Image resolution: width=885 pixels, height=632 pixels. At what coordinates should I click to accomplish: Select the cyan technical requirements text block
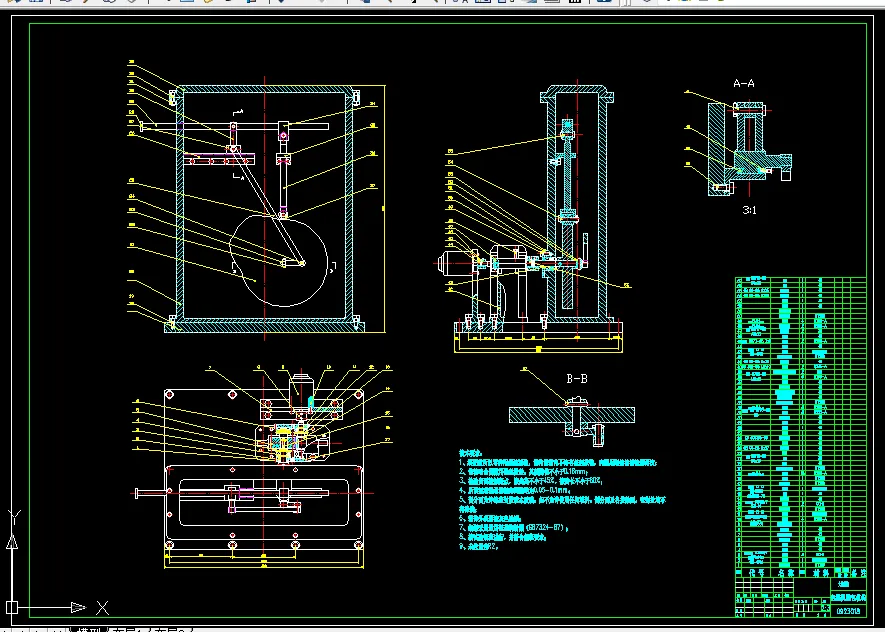[562, 500]
